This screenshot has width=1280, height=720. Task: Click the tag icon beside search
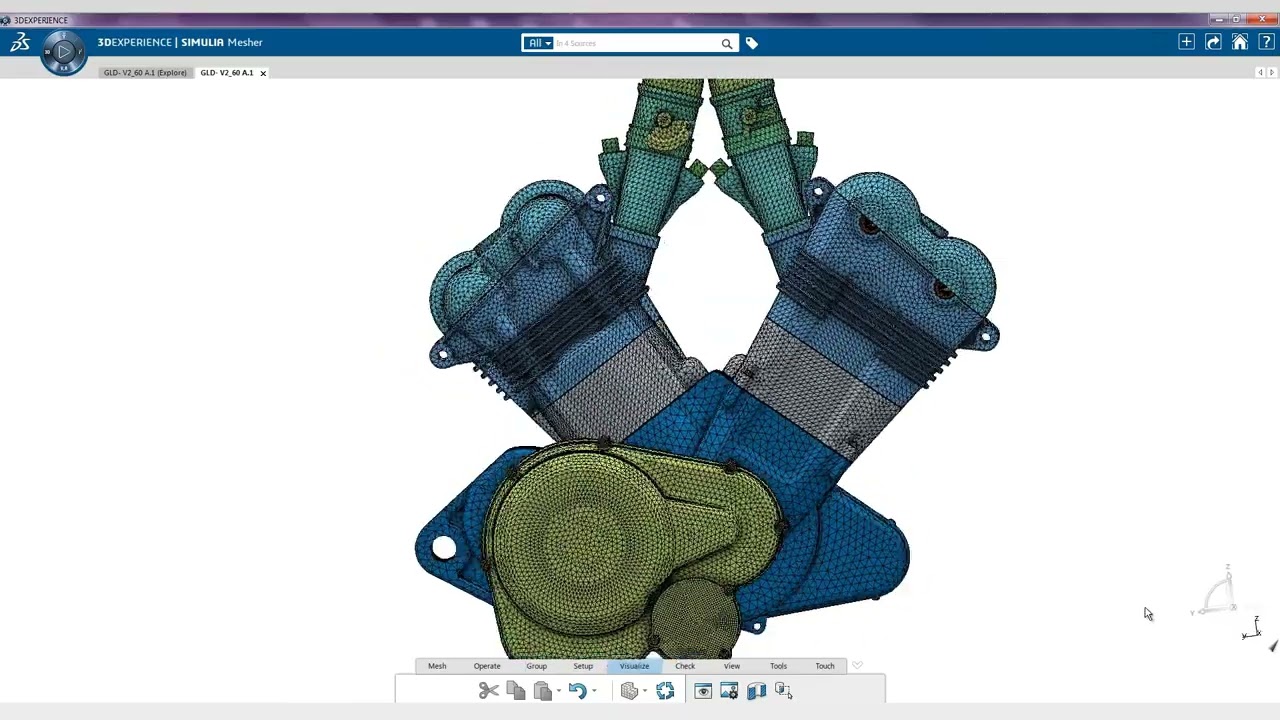click(752, 43)
